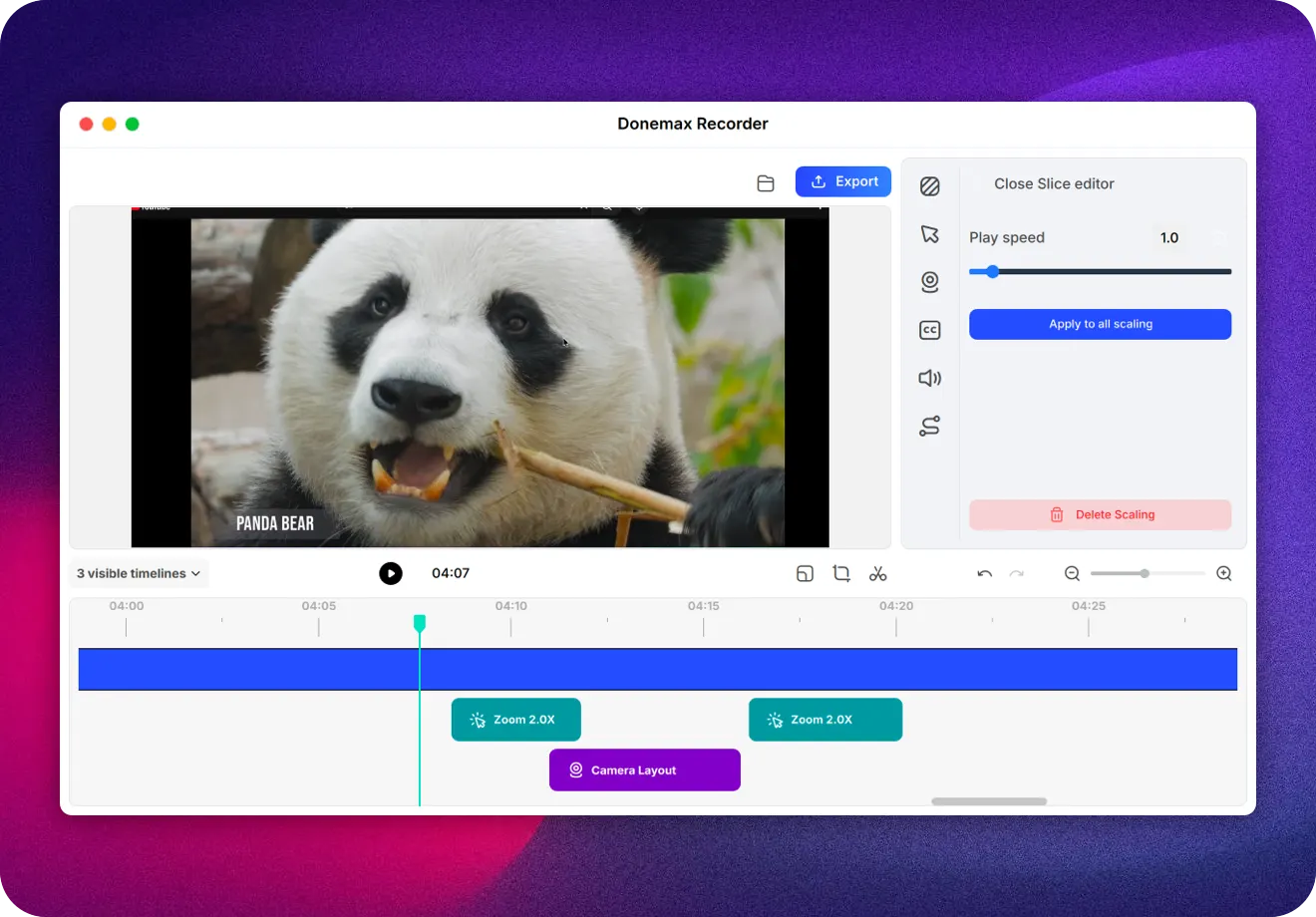Click the panda video preview

point(481,377)
